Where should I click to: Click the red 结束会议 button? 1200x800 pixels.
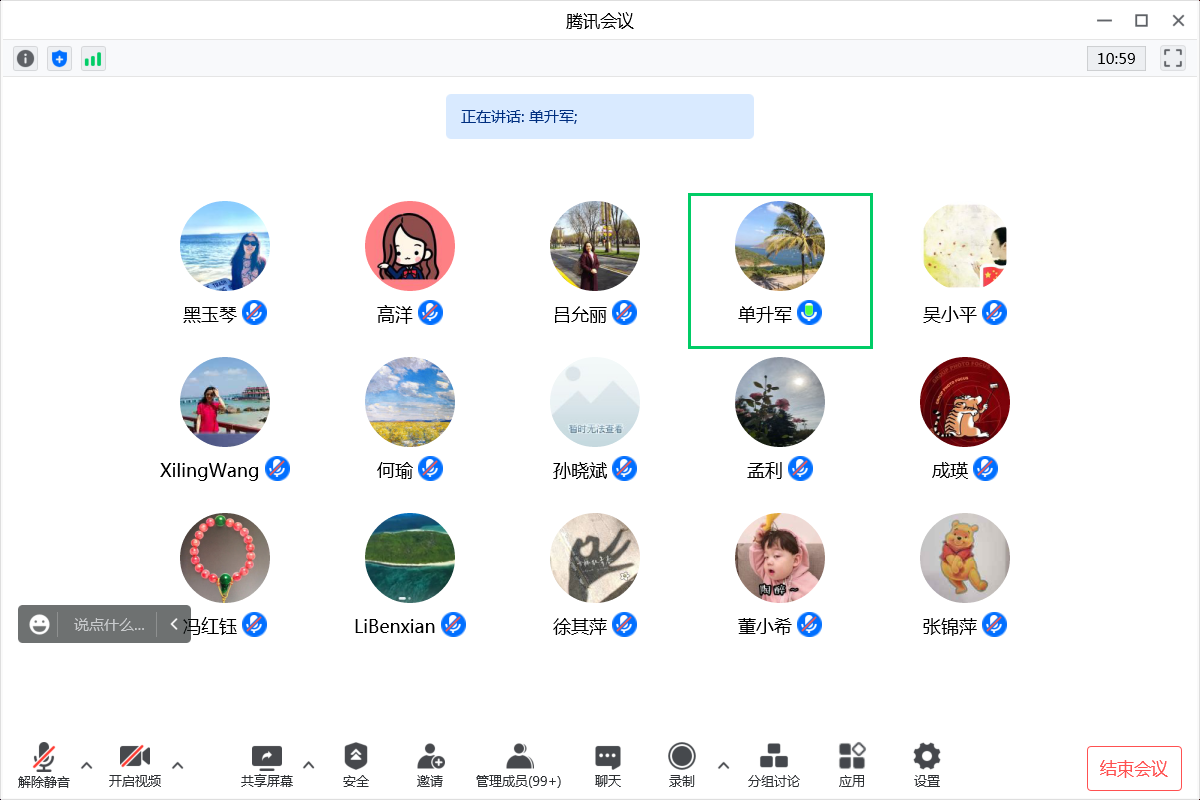(x=1134, y=768)
